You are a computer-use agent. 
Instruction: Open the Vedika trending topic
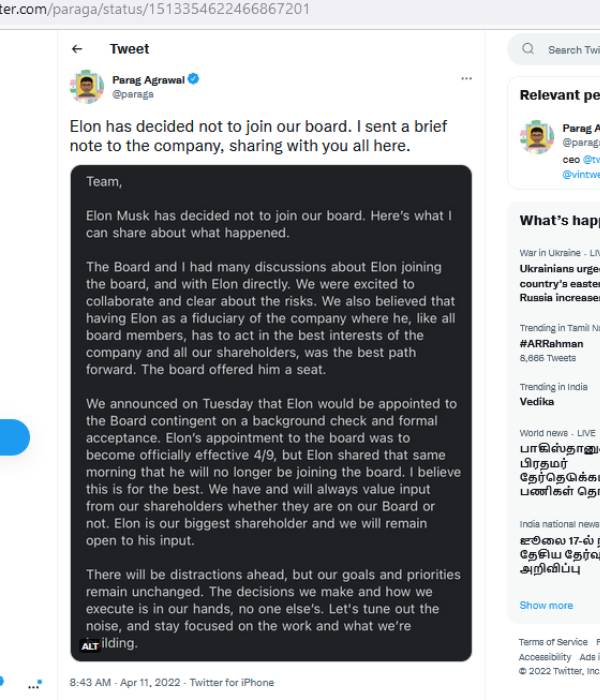537,401
